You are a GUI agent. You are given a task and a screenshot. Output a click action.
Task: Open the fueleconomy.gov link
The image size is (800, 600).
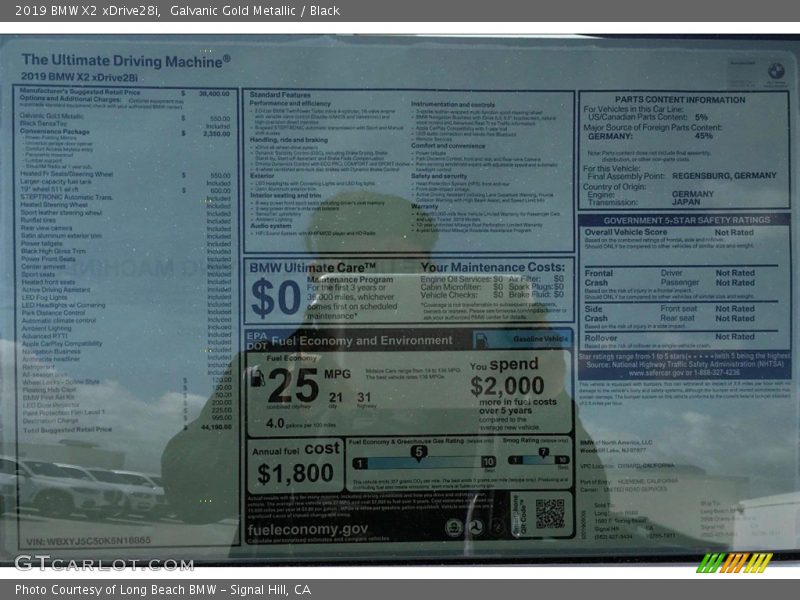pos(308,530)
